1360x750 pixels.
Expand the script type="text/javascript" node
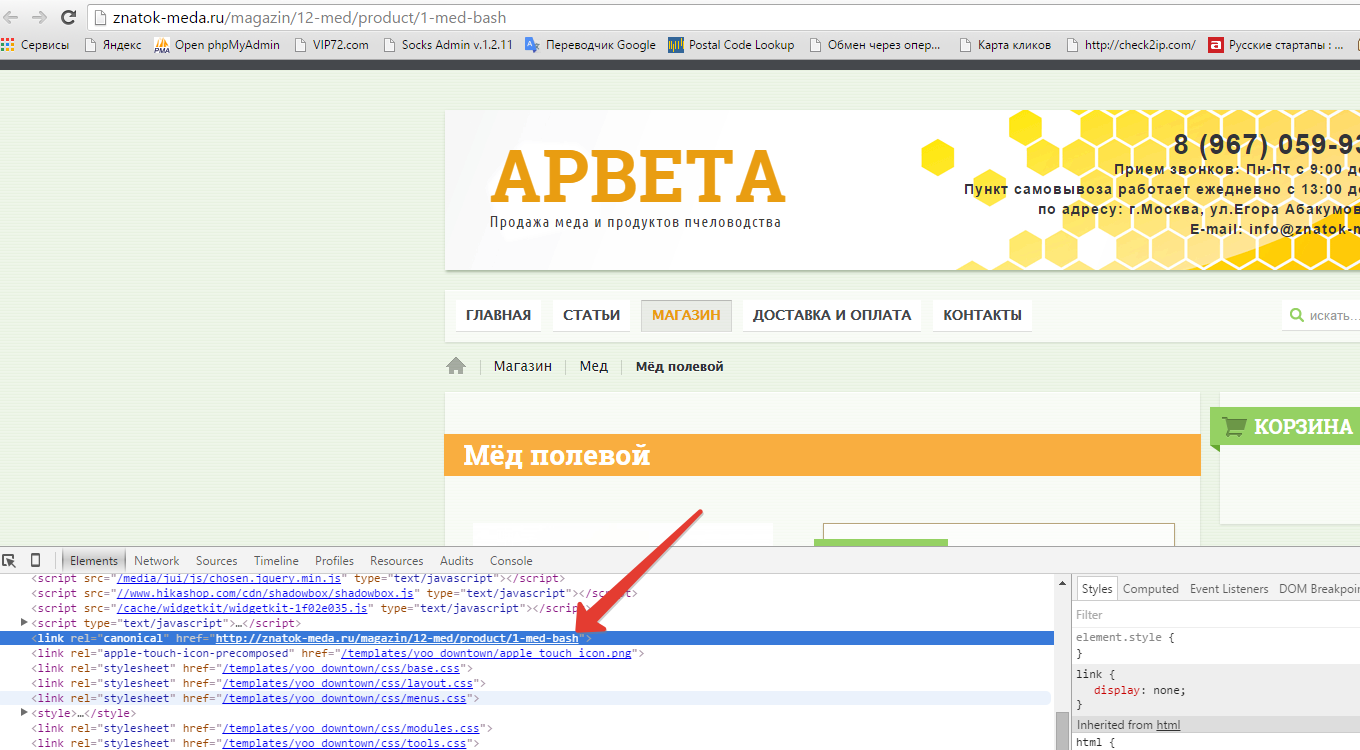coord(25,623)
